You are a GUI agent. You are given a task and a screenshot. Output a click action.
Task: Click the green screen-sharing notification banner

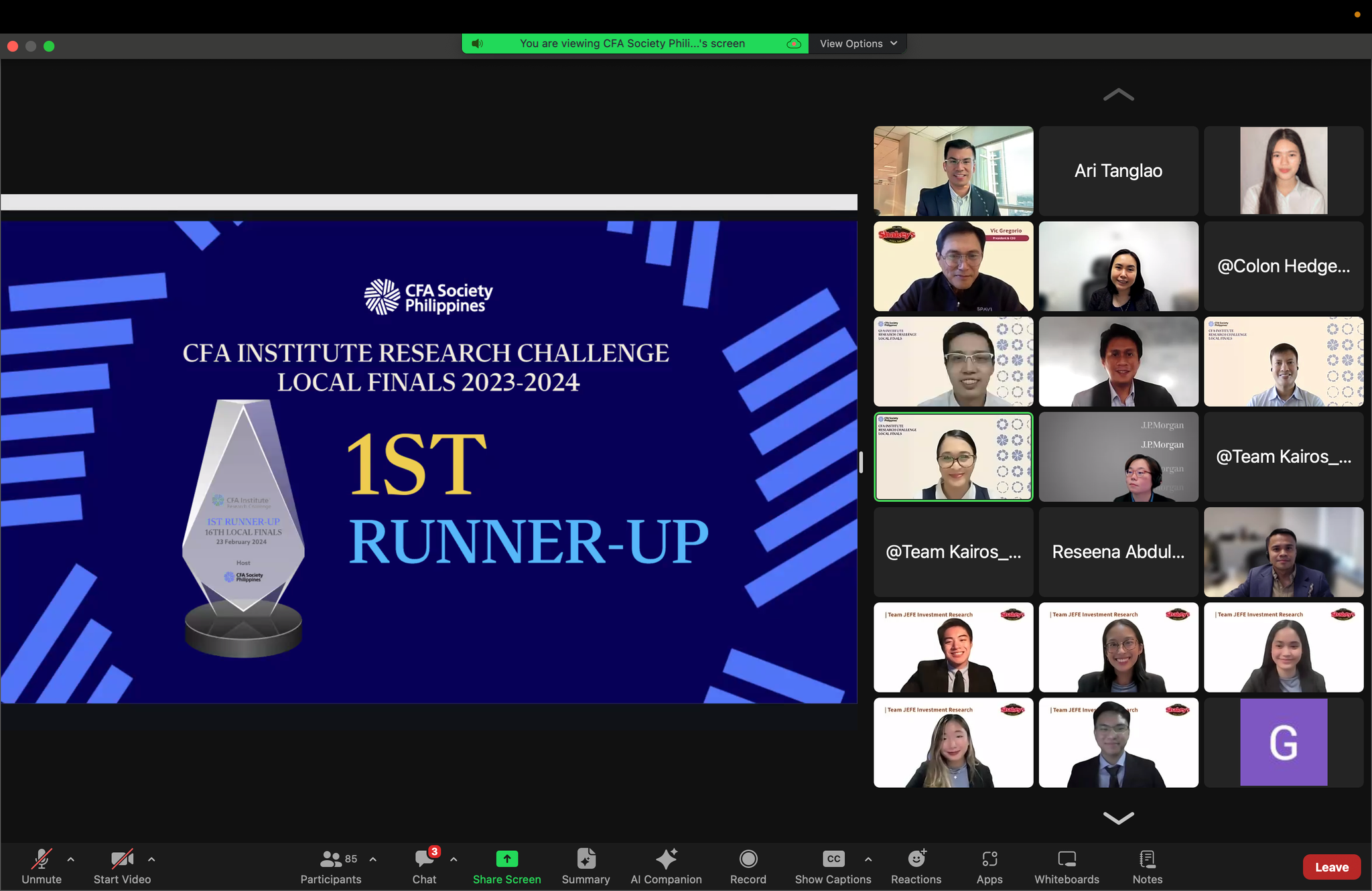(x=633, y=44)
